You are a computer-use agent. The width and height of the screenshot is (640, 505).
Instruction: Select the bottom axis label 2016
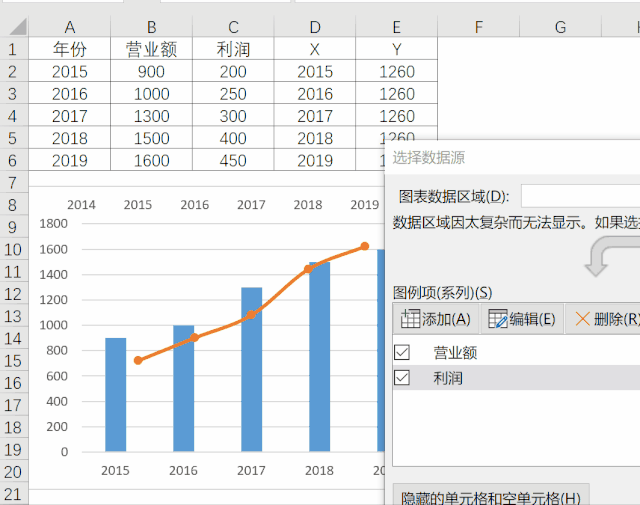click(183, 470)
